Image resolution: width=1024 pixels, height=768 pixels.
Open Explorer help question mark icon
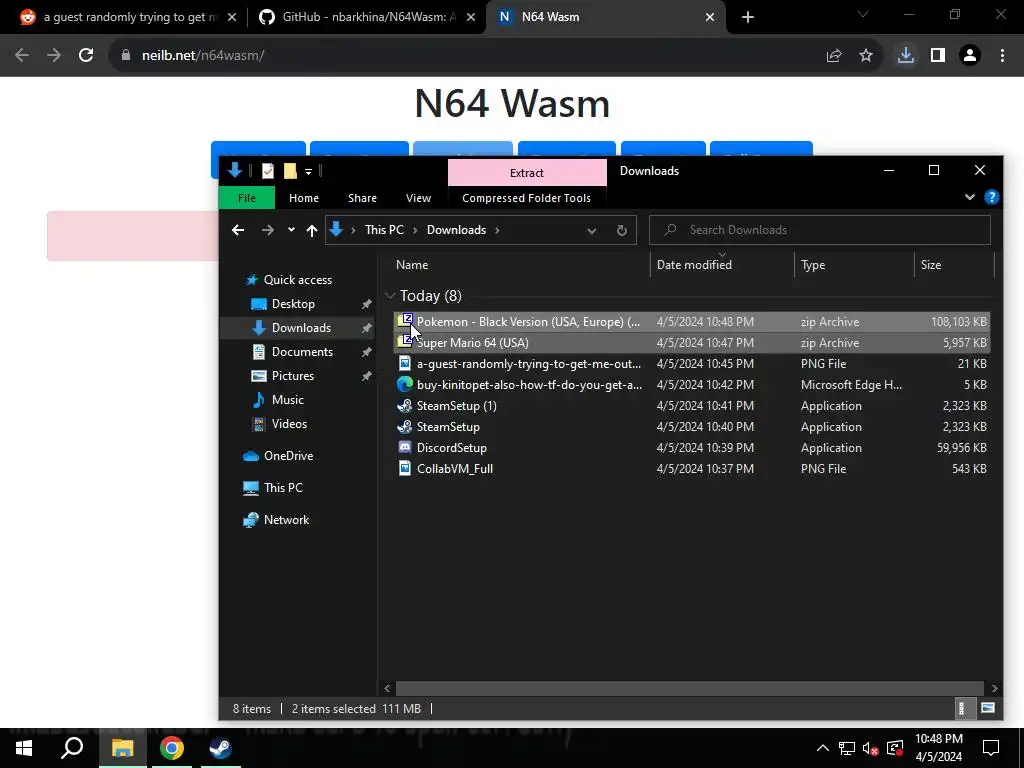pos(991,197)
